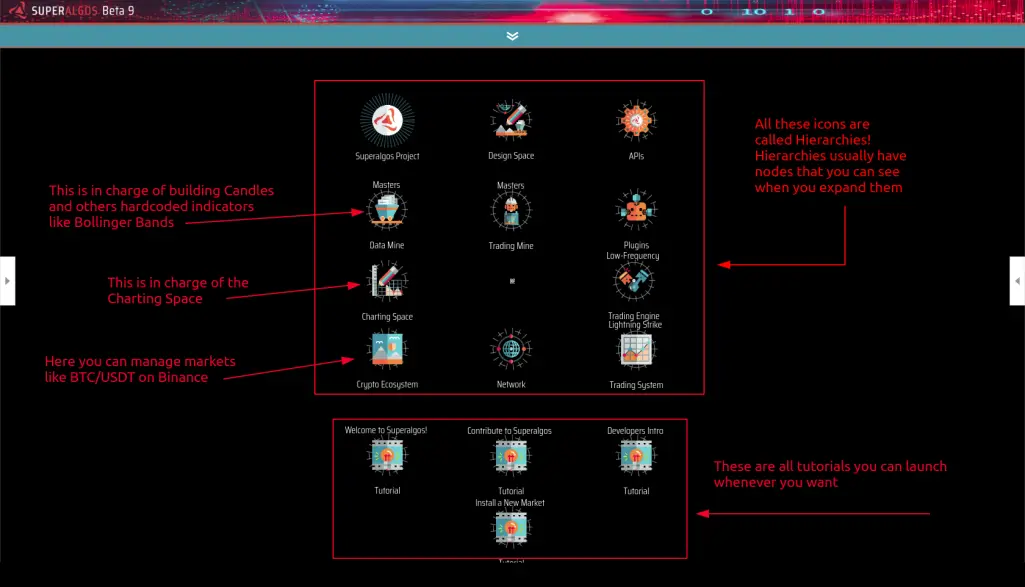Select the Plugins hierarchy icon

point(636,210)
